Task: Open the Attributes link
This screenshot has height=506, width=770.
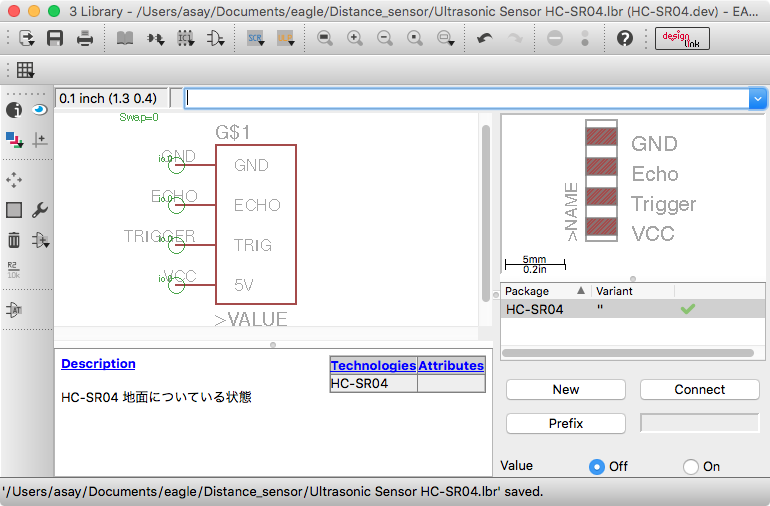Action: click(x=451, y=365)
